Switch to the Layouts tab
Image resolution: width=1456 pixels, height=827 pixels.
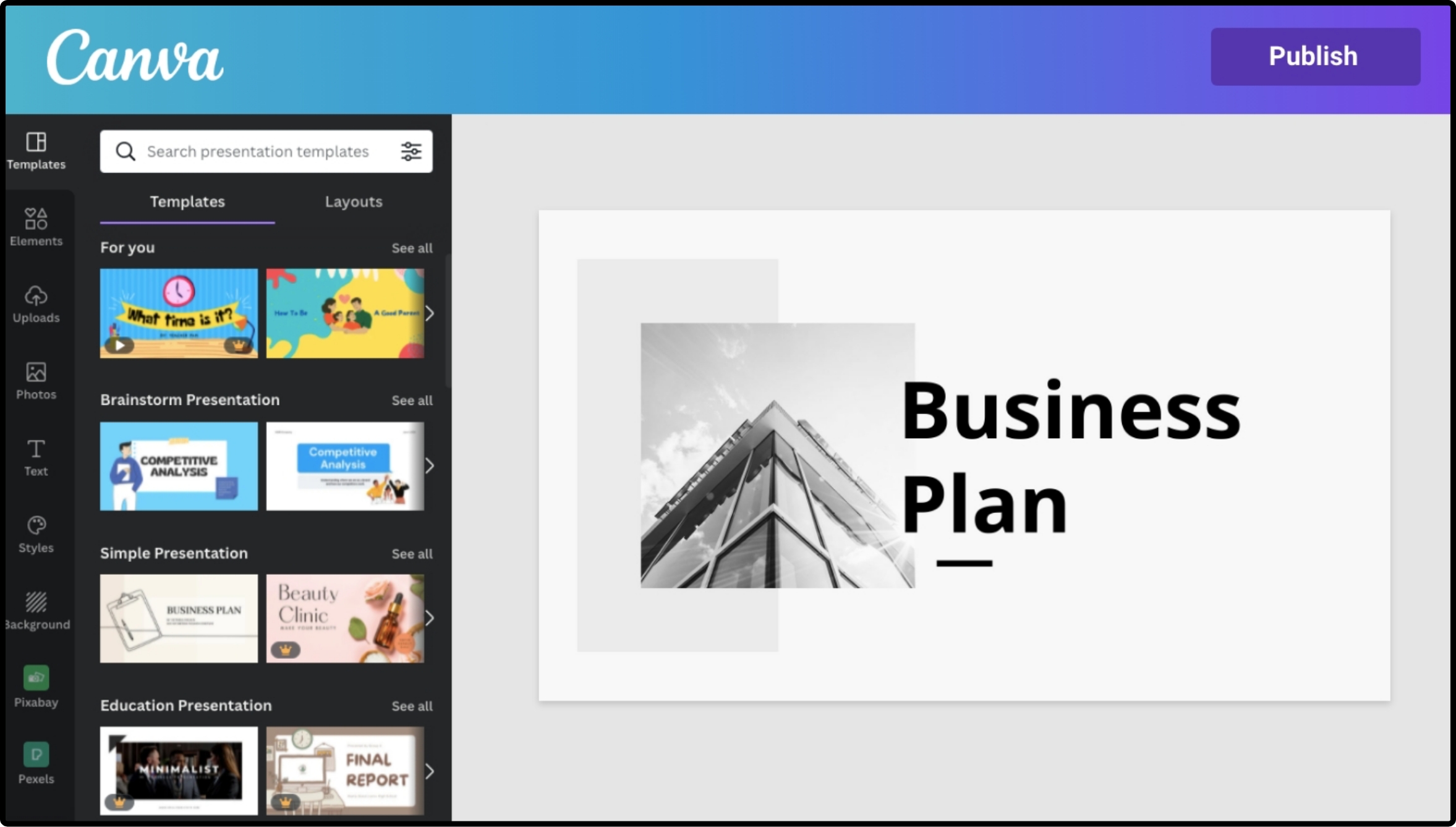point(353,201)
